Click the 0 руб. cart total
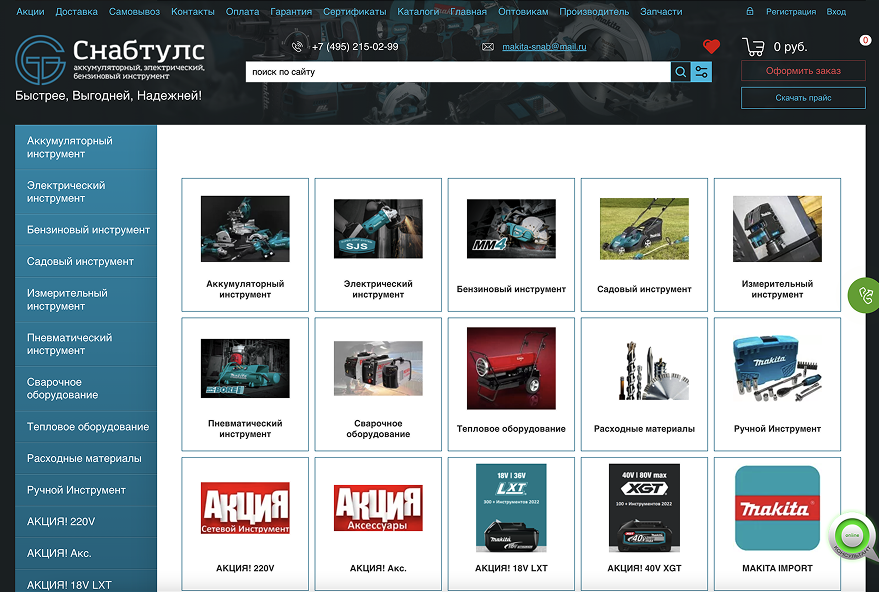This screenshot has width=879, height=592. coord(790,47)
